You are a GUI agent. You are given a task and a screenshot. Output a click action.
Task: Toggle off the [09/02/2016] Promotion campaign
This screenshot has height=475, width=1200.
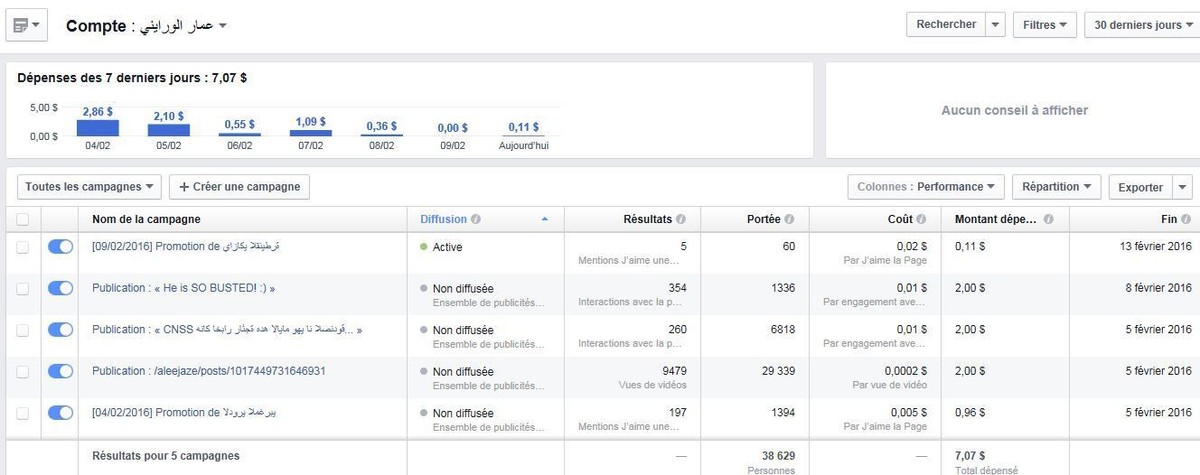tap(60, 247)
